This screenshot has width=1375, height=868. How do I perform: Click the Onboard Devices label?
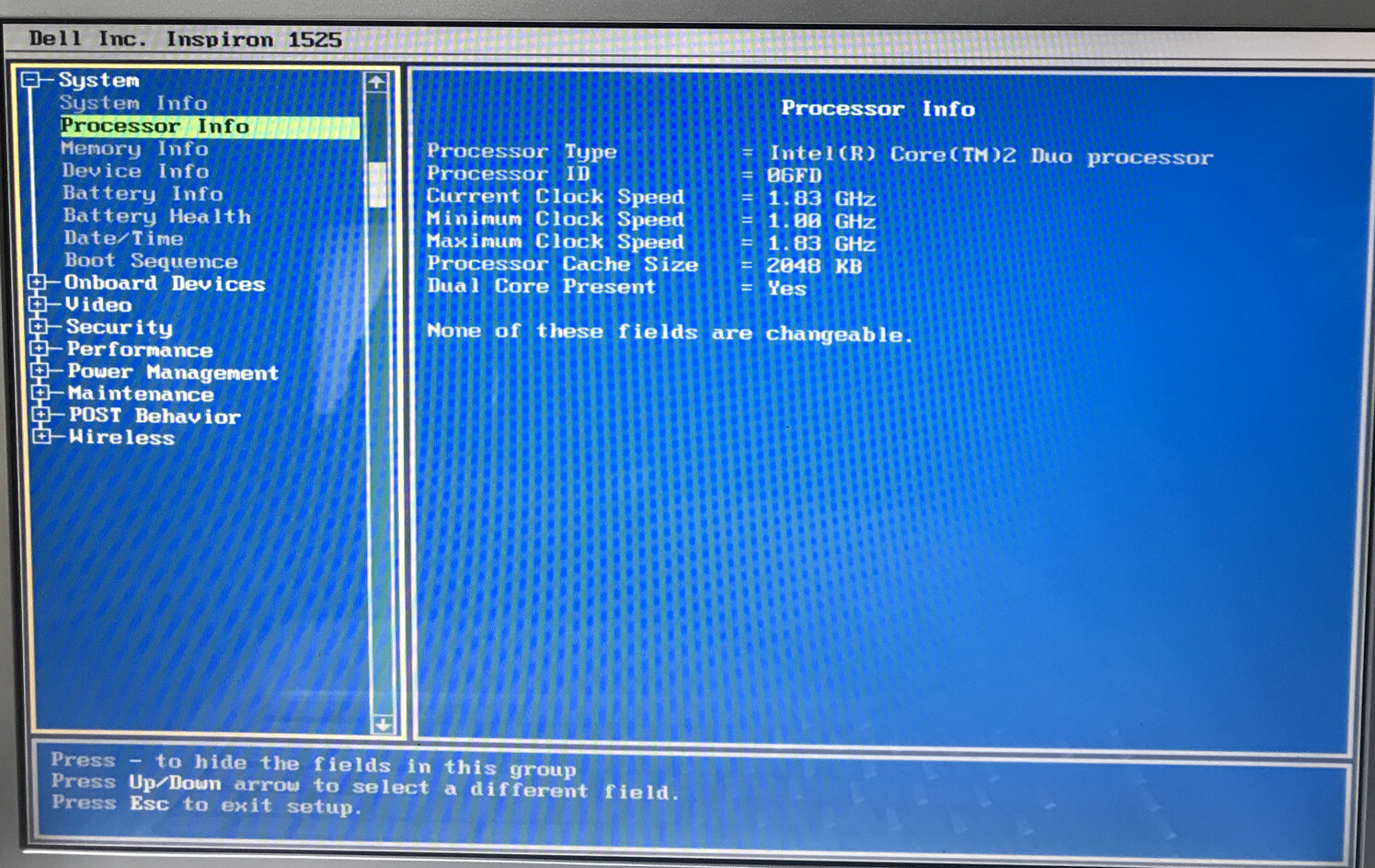[165, 283]
